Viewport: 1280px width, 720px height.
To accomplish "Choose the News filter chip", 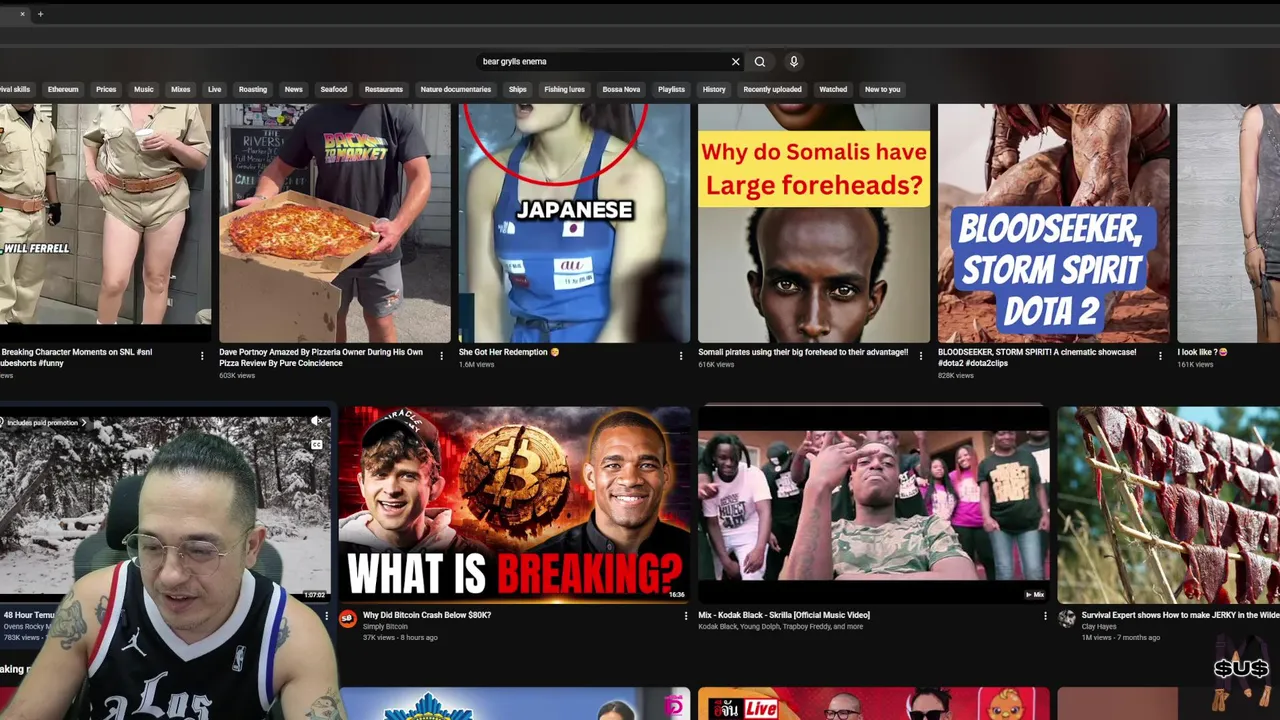I will (293, 89).
